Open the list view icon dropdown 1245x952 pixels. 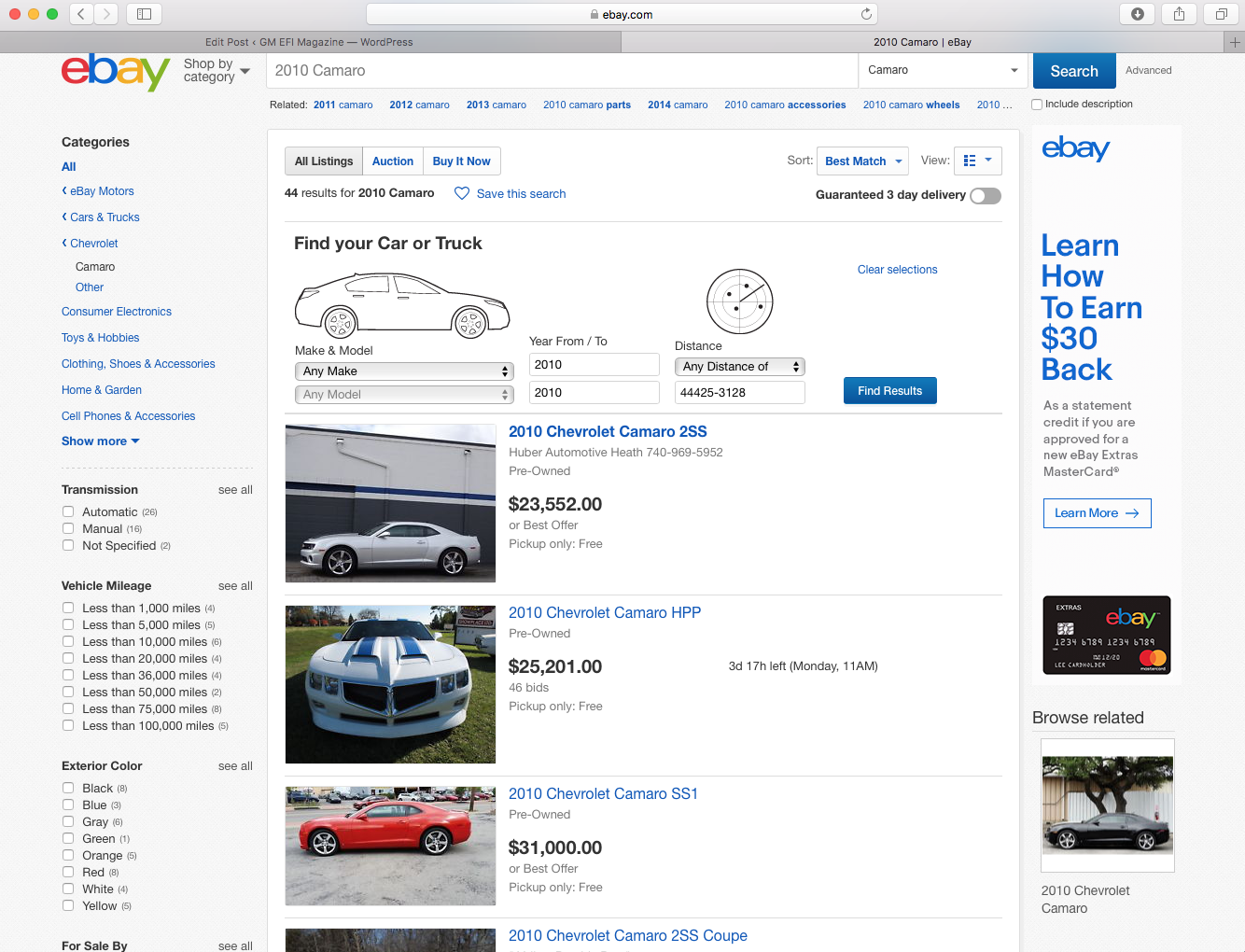click(x=977, y=161)
